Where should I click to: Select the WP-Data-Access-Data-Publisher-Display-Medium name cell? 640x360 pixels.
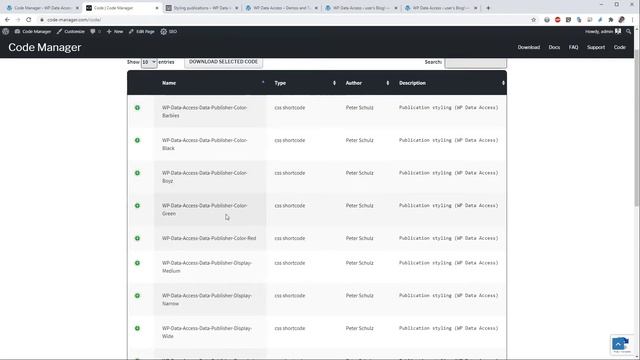(209, 267)
